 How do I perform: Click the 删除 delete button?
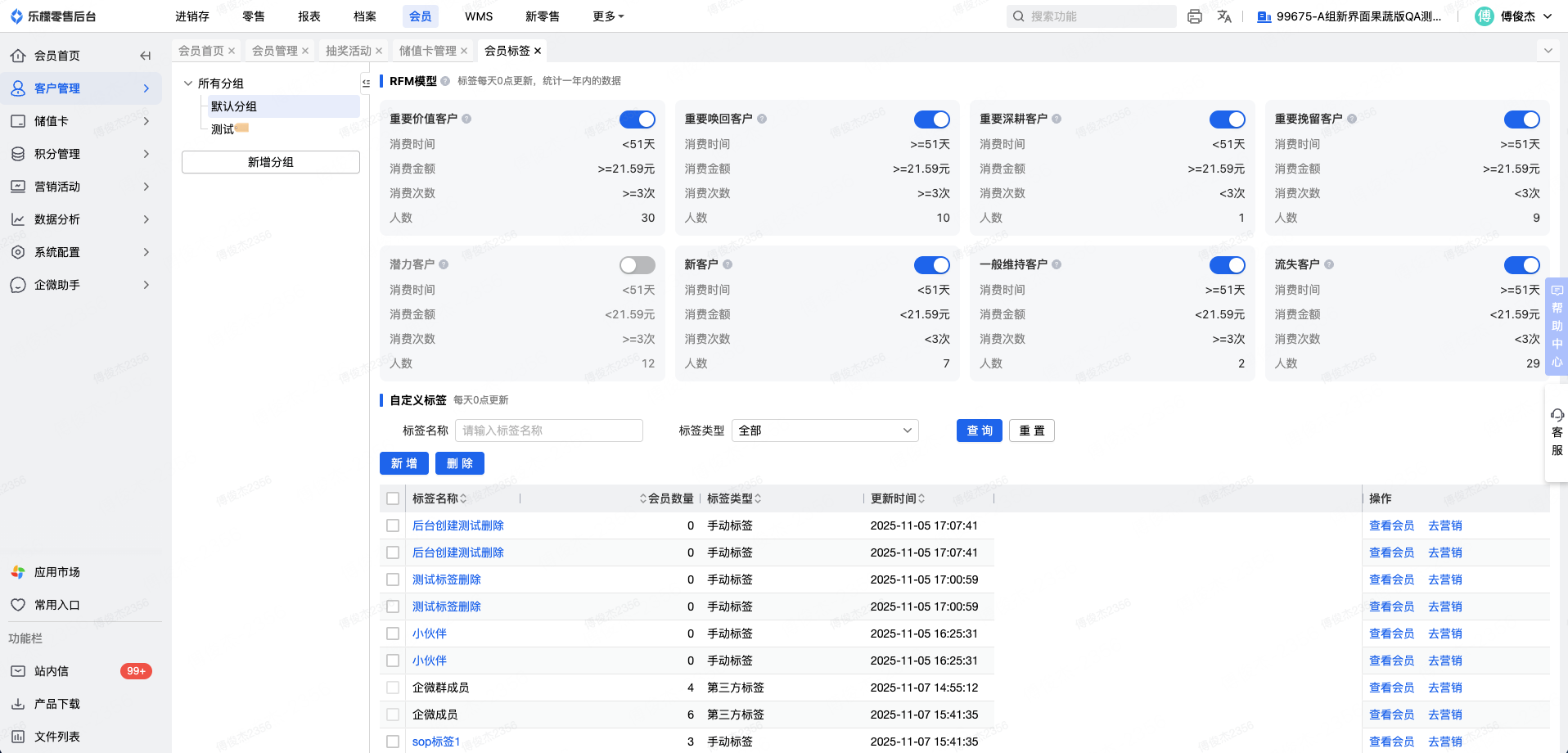tap(460, 463)
